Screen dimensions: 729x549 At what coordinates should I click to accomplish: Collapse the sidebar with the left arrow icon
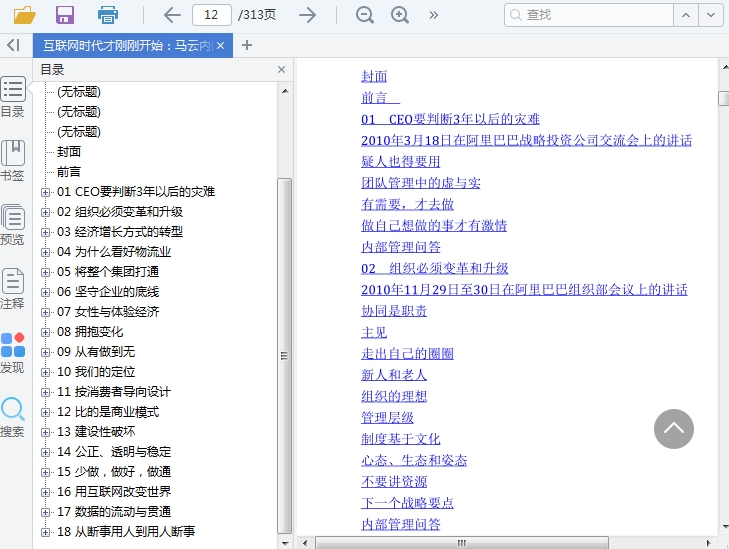click(x=13, y=45)
